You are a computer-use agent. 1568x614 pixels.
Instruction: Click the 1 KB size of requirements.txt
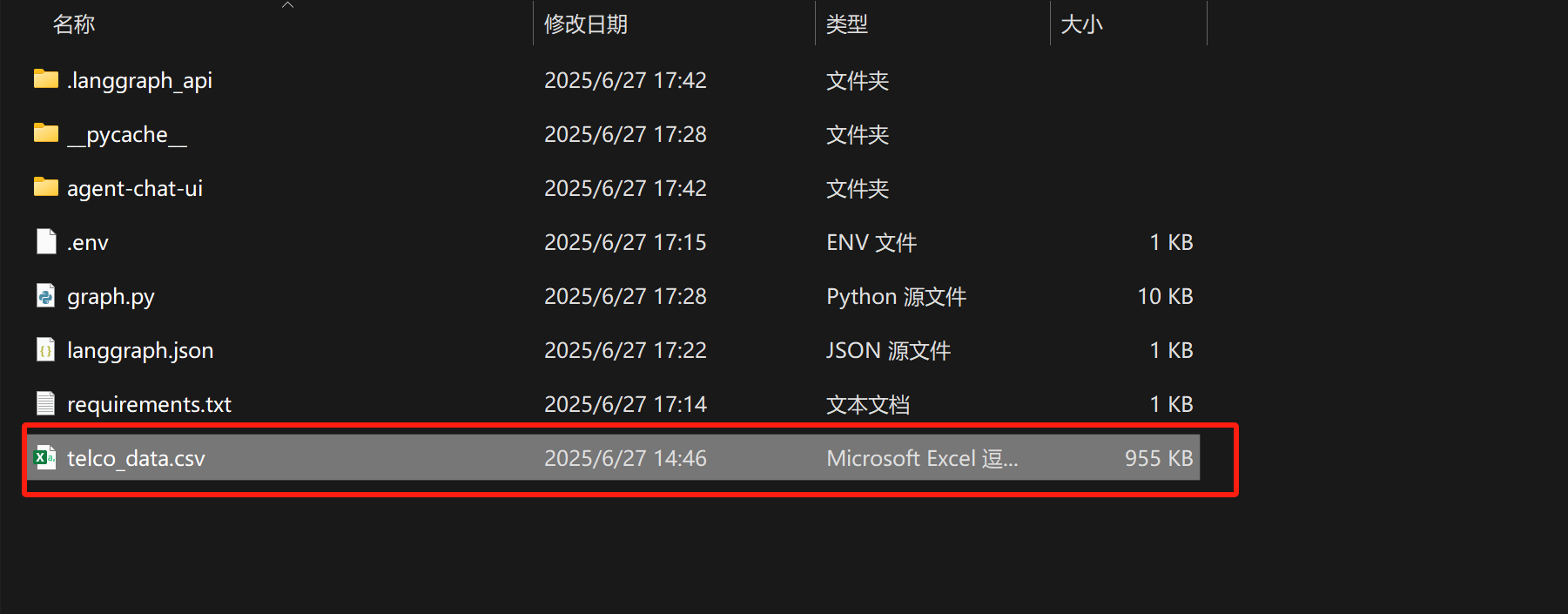[x=1172, y=404]
